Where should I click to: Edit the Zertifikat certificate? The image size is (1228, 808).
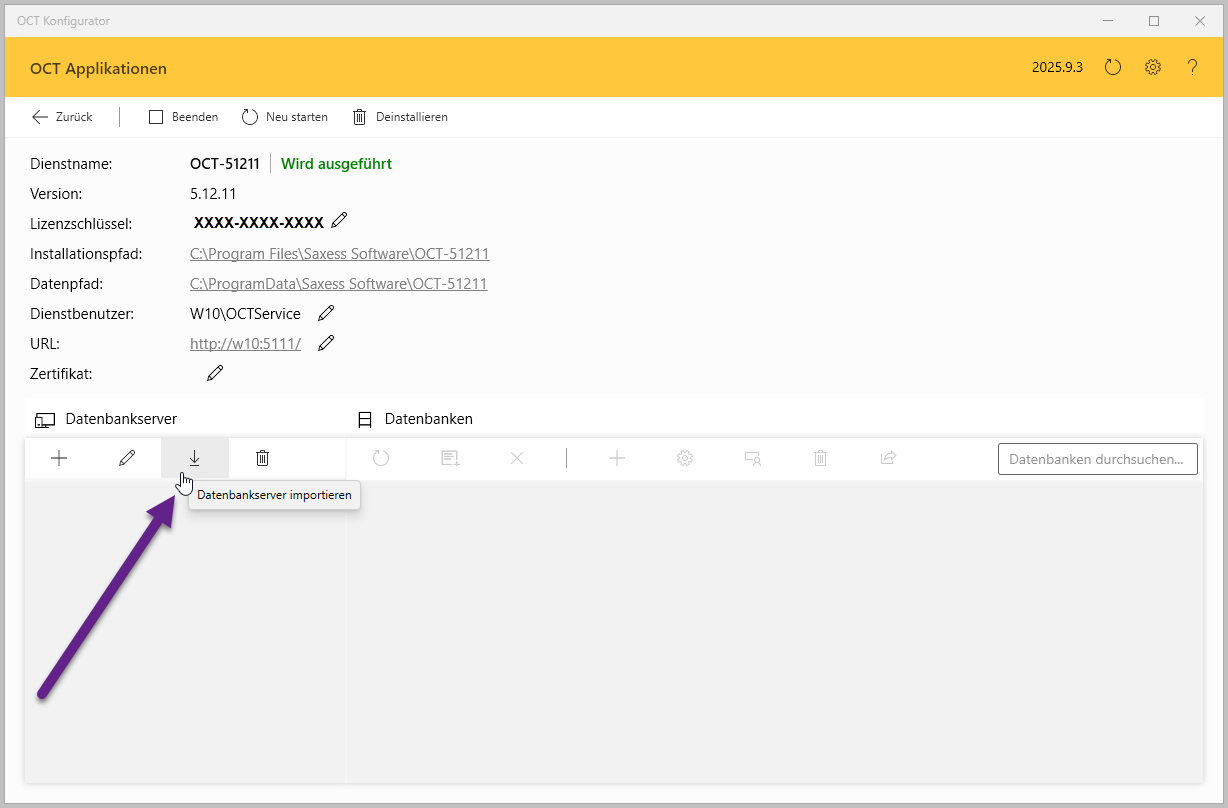[215, 374]
